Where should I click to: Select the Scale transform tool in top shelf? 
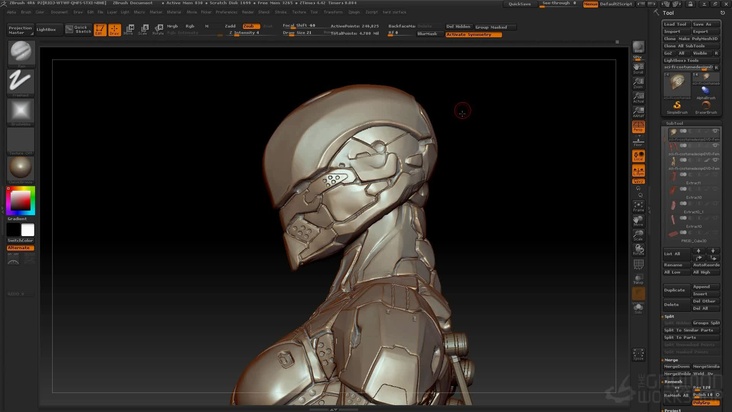click(x=144, y=30)
